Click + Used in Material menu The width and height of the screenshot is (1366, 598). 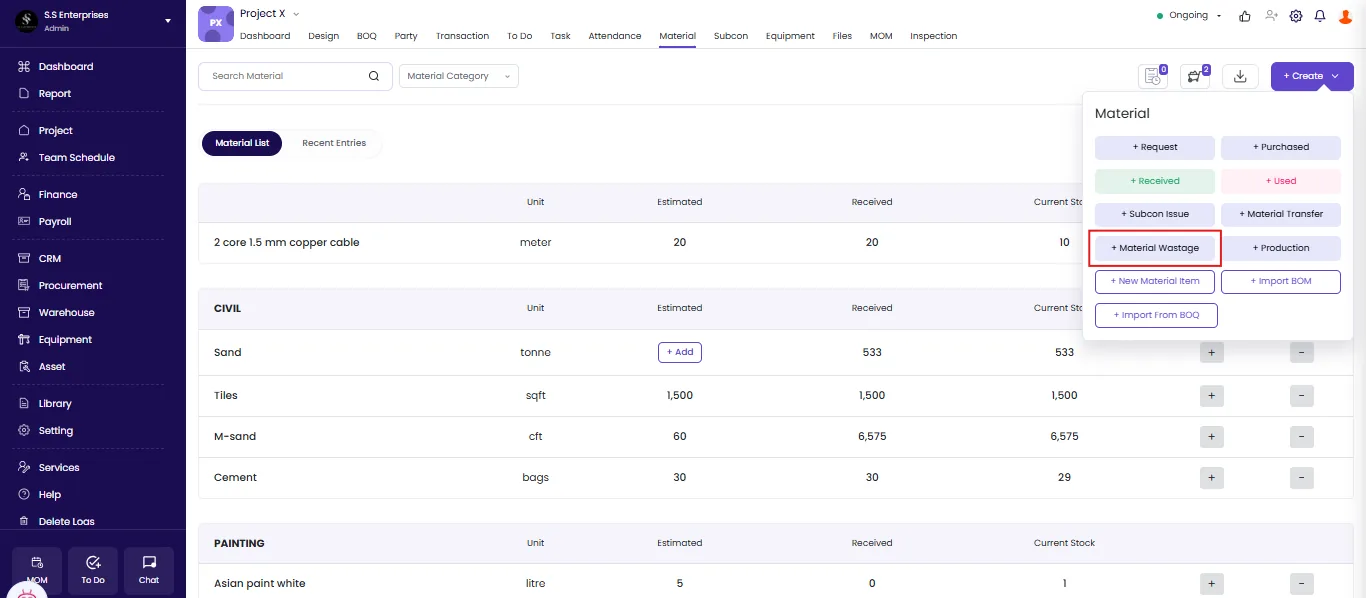pyautogui.click(x=1281, y=182)
